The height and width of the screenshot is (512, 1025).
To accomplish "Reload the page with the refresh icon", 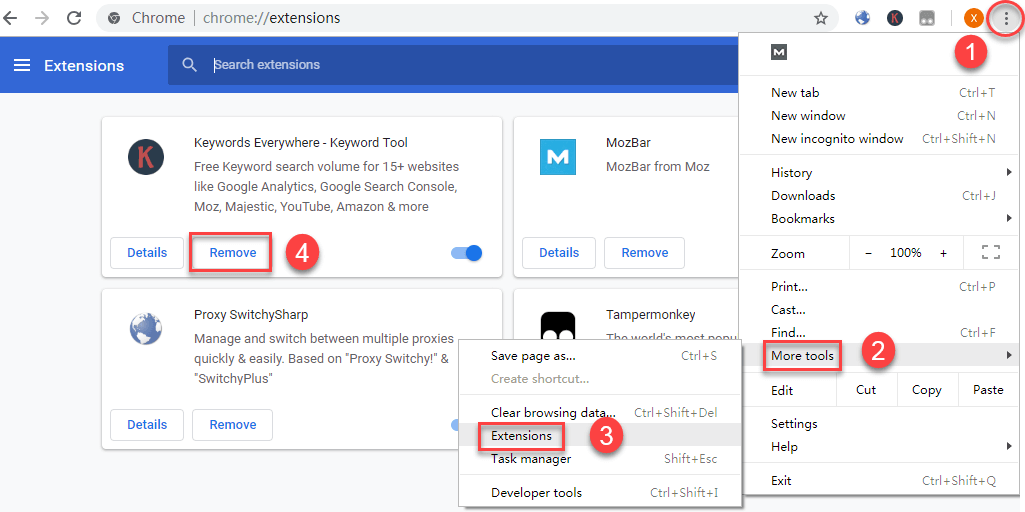I will 74,18.
